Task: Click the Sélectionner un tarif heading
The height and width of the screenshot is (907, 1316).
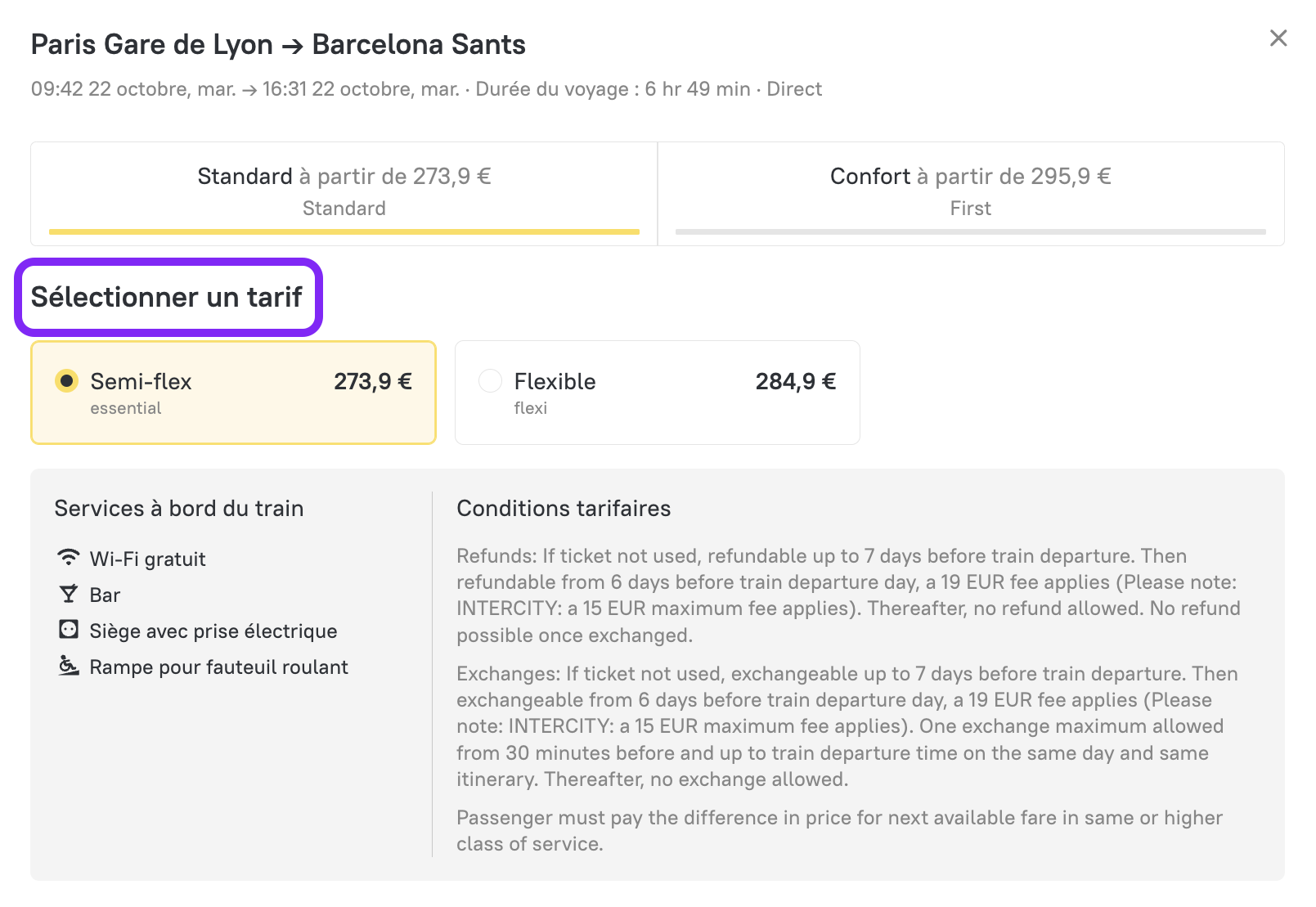Action: (x=167, y=297)
